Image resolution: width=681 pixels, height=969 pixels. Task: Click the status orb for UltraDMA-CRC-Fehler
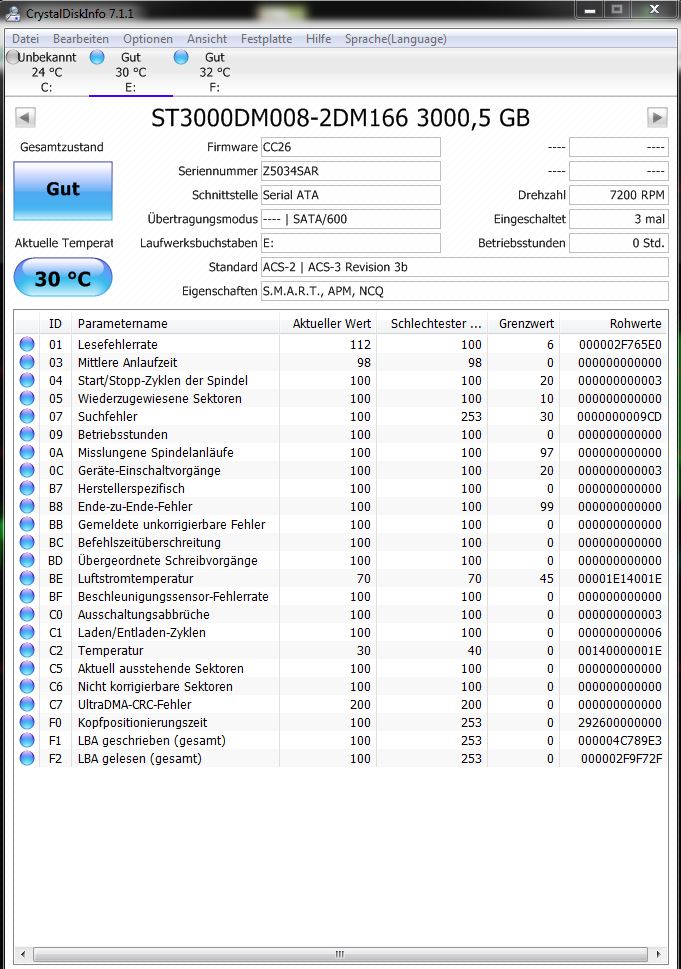pos(27,704)
